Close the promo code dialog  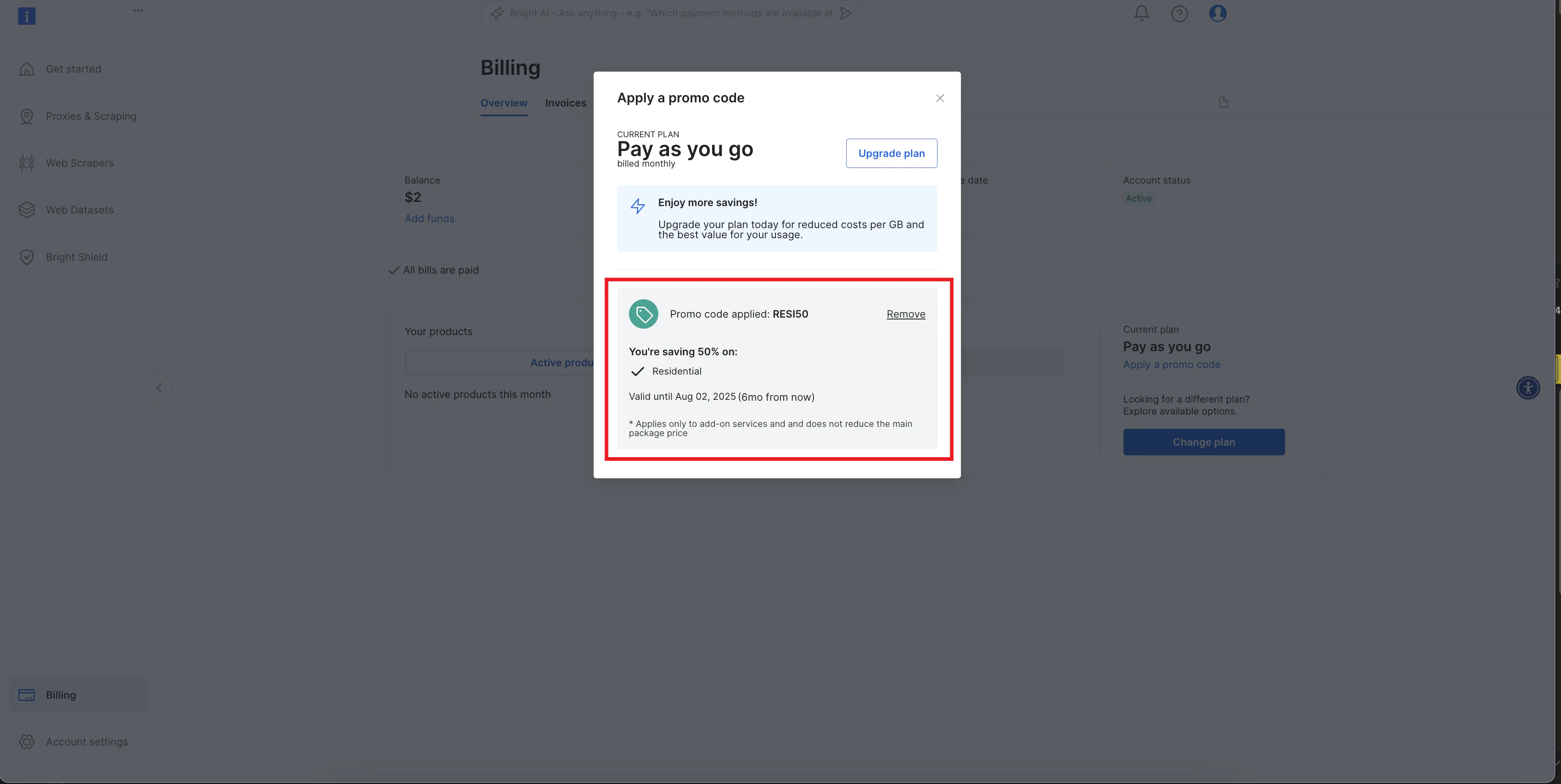click(x=939, y=98)
